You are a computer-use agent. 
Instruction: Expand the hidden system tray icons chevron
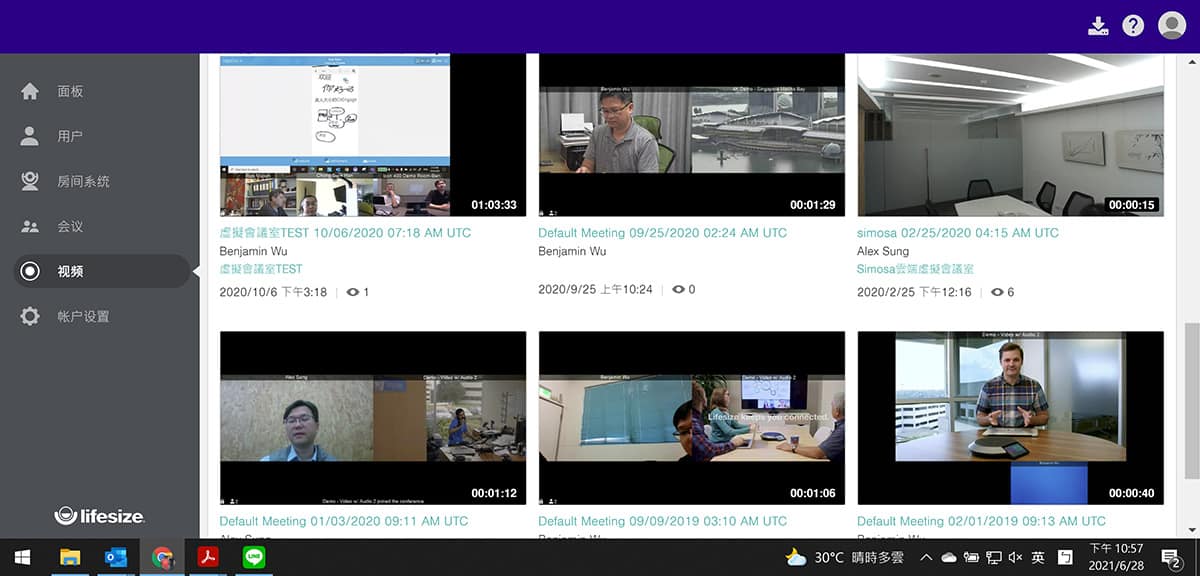pyautogui.click(x=926, y=557)
